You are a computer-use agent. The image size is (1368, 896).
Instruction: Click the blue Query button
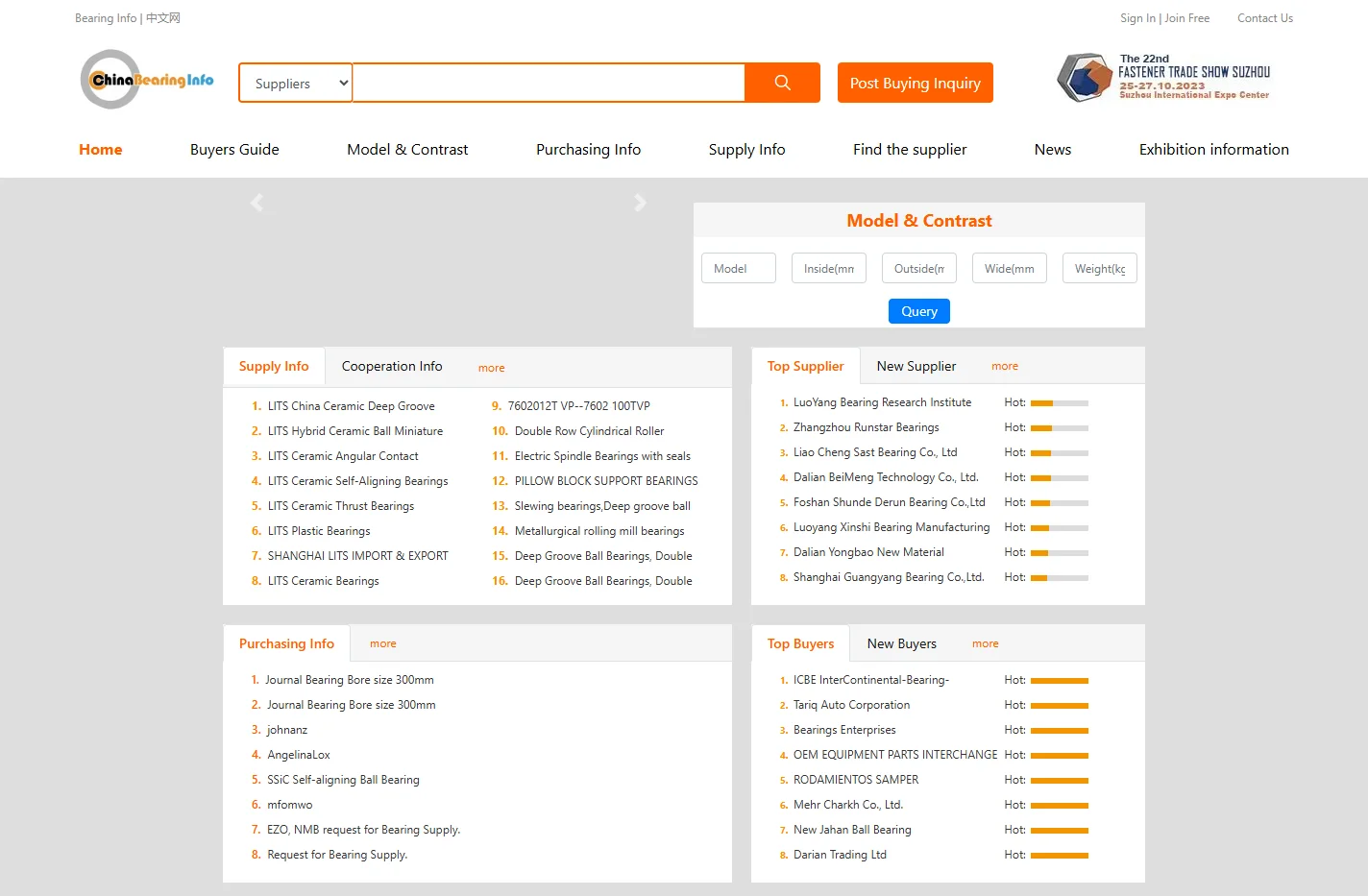[x=919, y=311]
